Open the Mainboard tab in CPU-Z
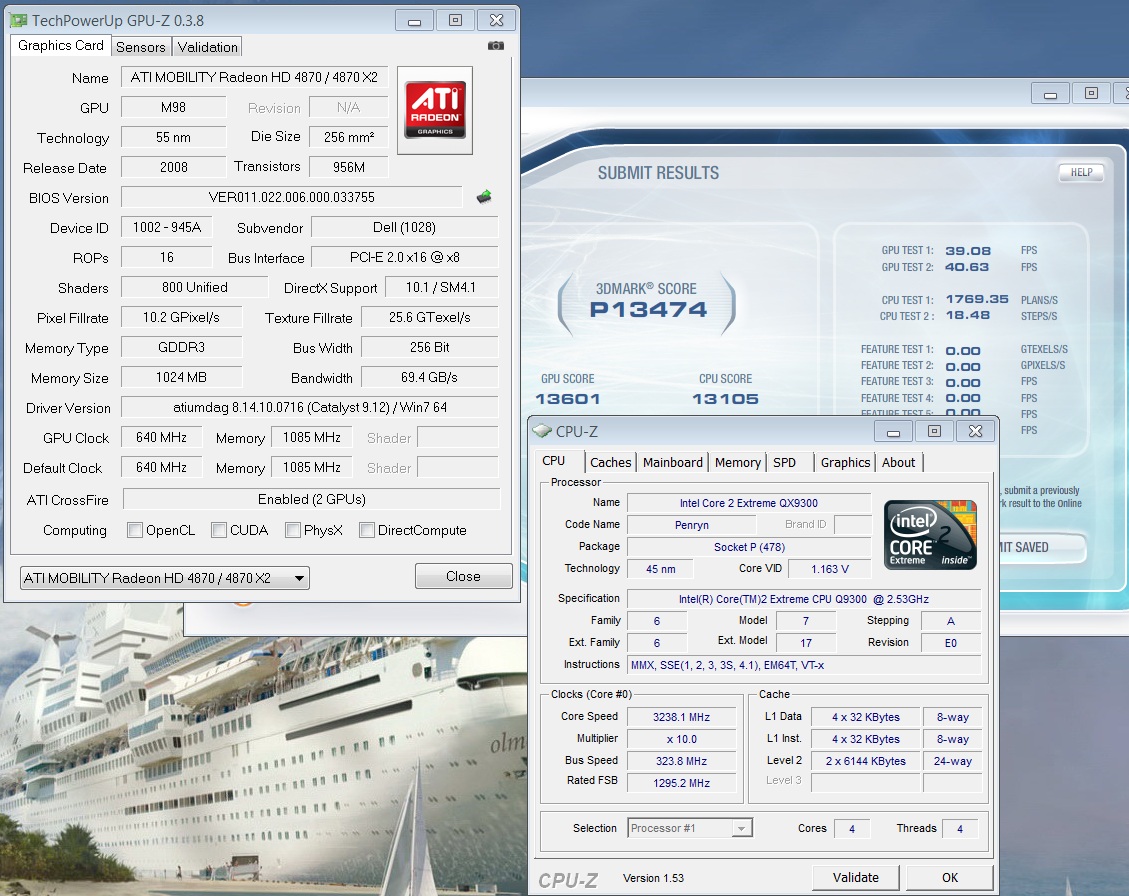This screenshot has height=896, width=1129. pos(672,462)
